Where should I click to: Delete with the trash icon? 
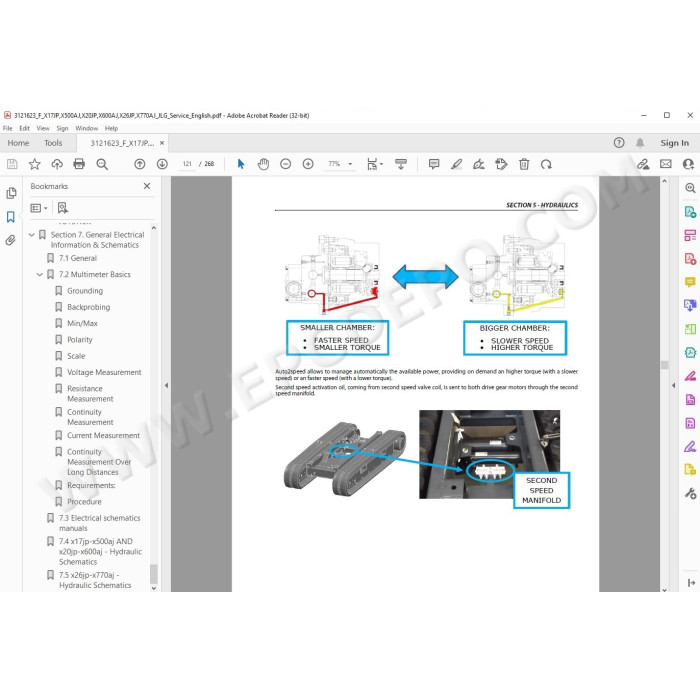[x=524, y=164]
